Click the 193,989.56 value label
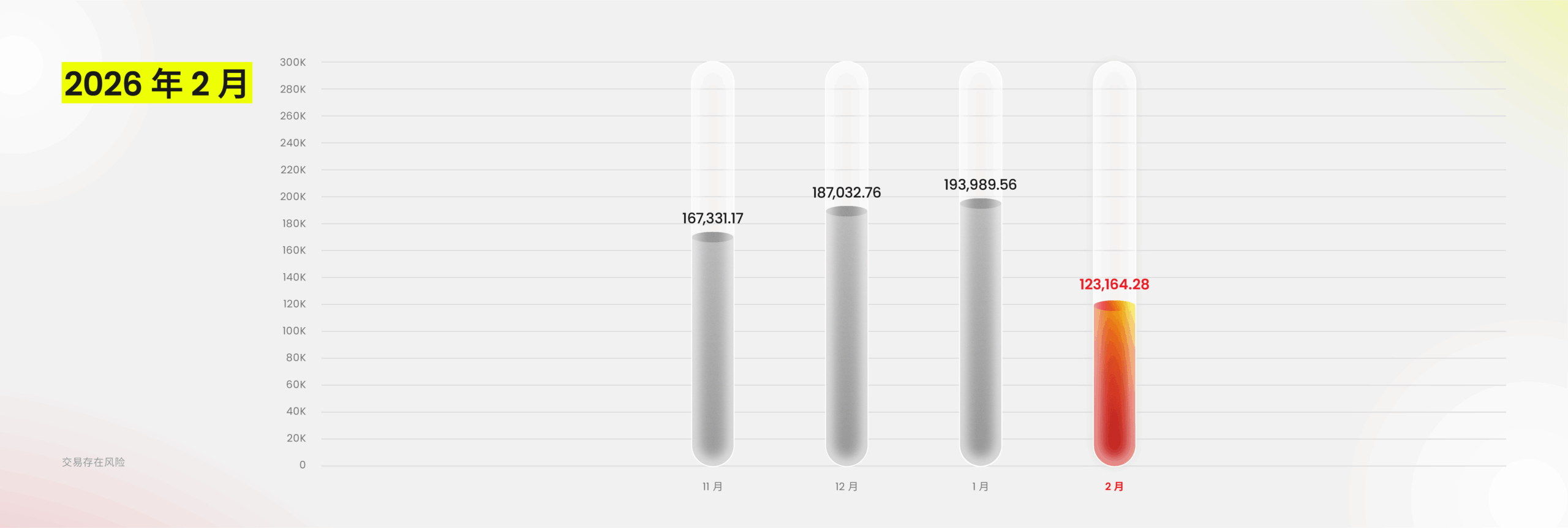The image size is (1568, 528). point(980,184)
